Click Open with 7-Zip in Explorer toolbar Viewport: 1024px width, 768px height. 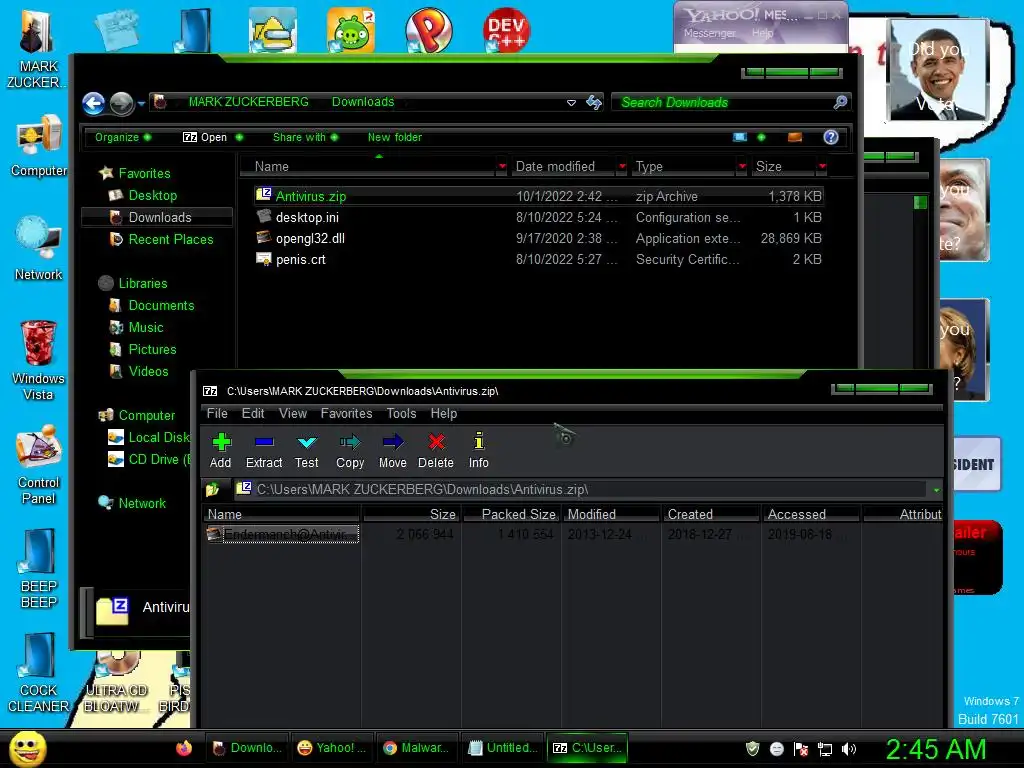205,137
